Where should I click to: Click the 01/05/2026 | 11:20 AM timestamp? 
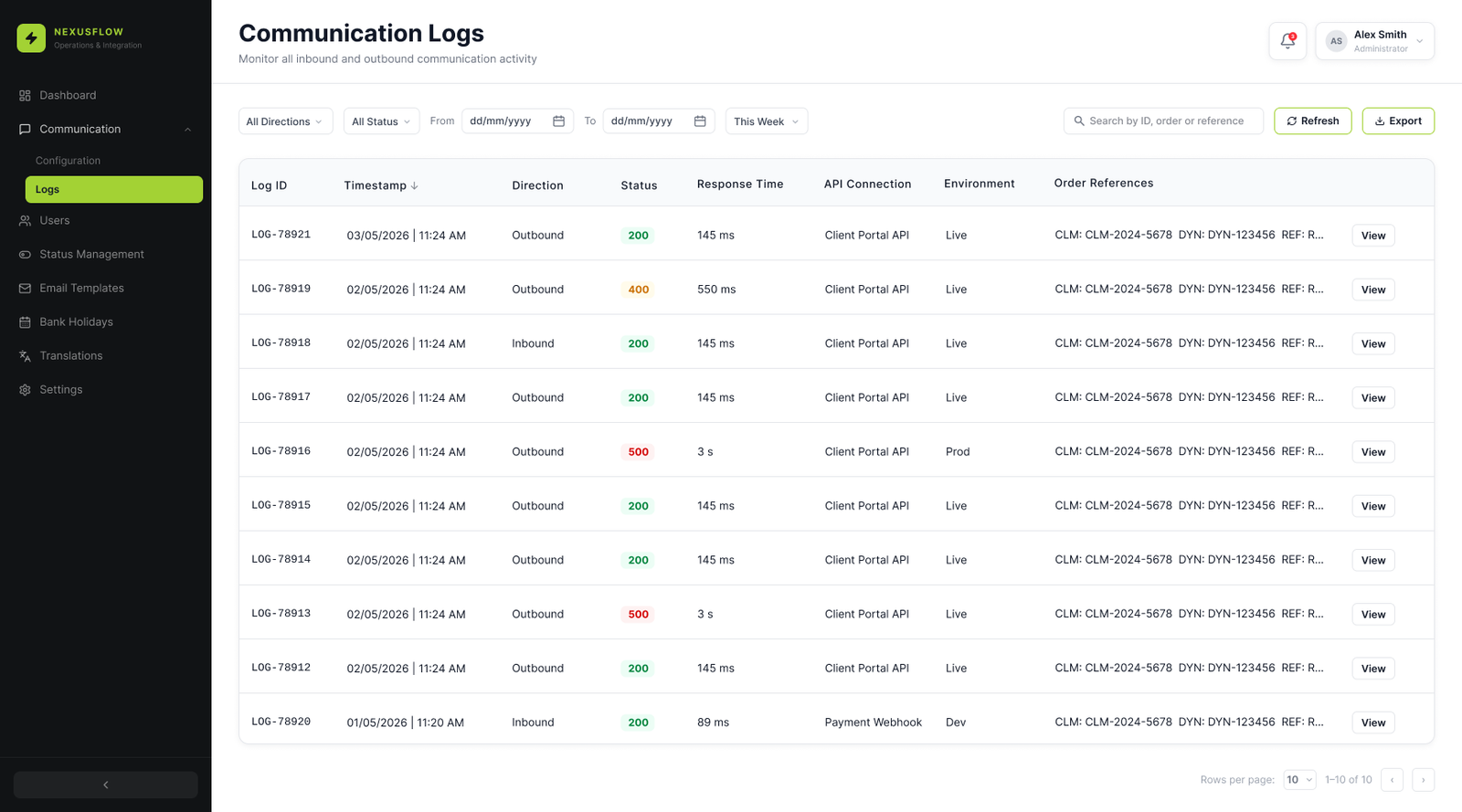click(406, 722)
